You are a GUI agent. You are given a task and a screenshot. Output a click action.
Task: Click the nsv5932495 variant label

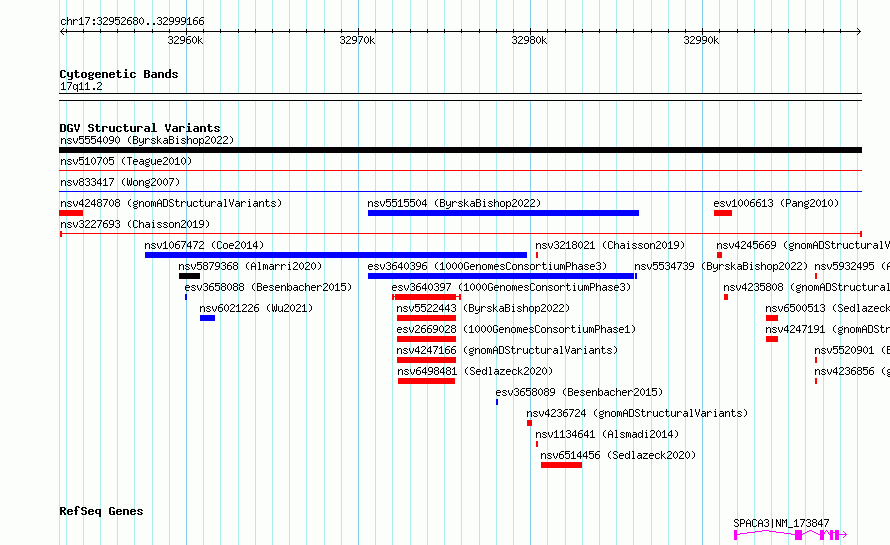[x=852, y=266]
